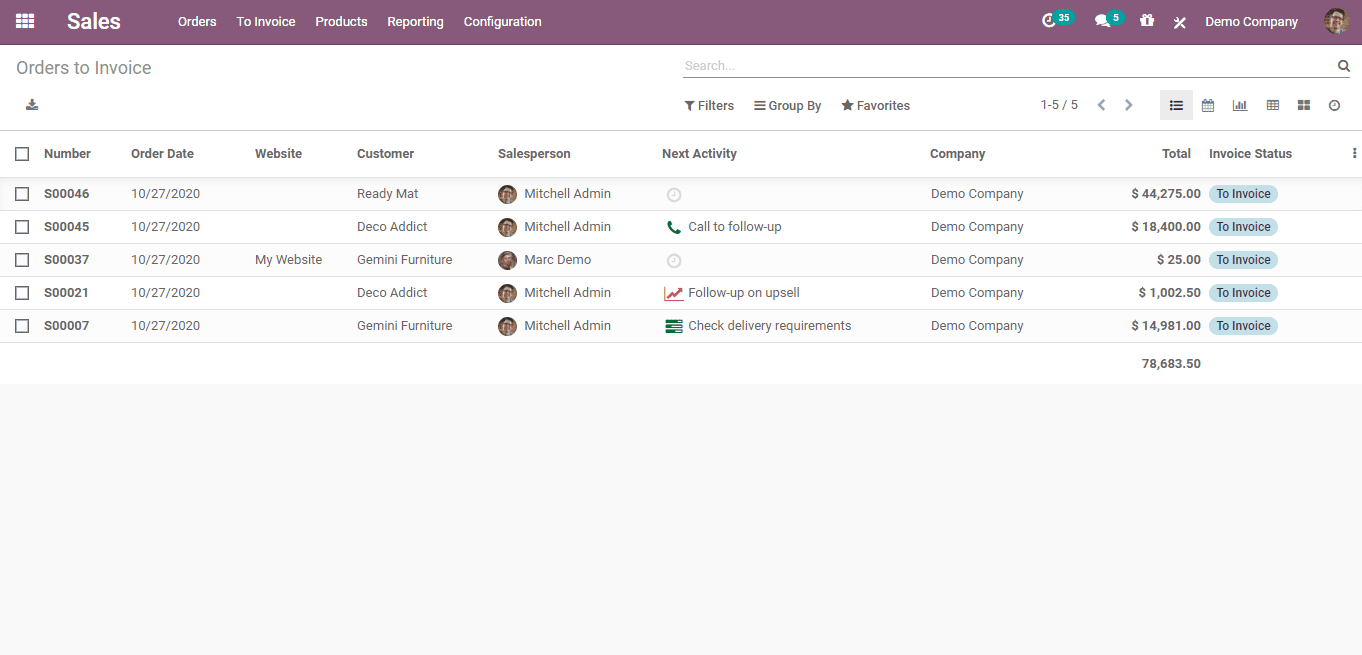The image size is (1362, 655).
Task: Open the apps grid menu icon
Action: click(25, 21)
